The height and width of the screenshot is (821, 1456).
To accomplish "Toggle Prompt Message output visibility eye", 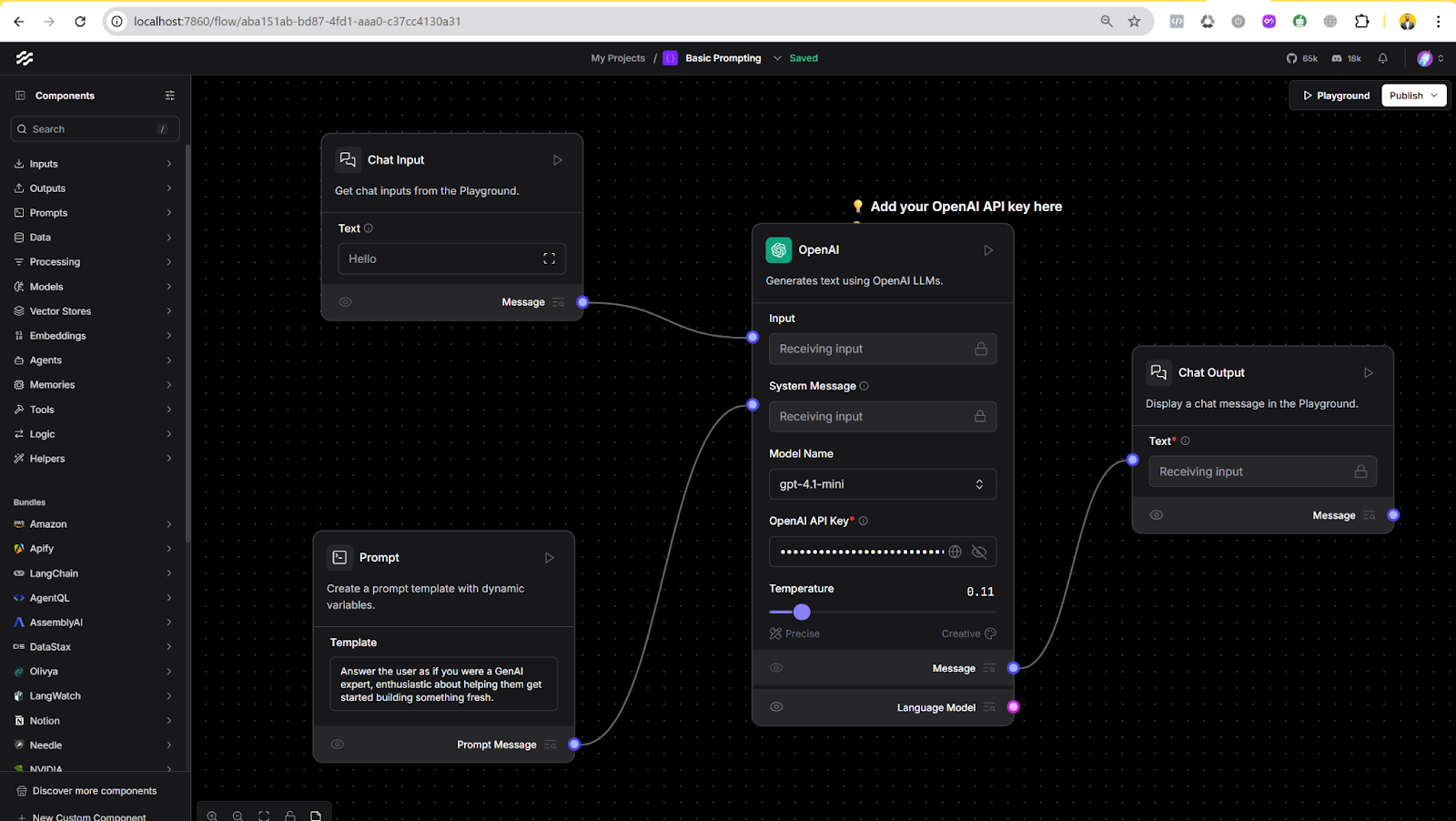I will click(x=338, y=745).
